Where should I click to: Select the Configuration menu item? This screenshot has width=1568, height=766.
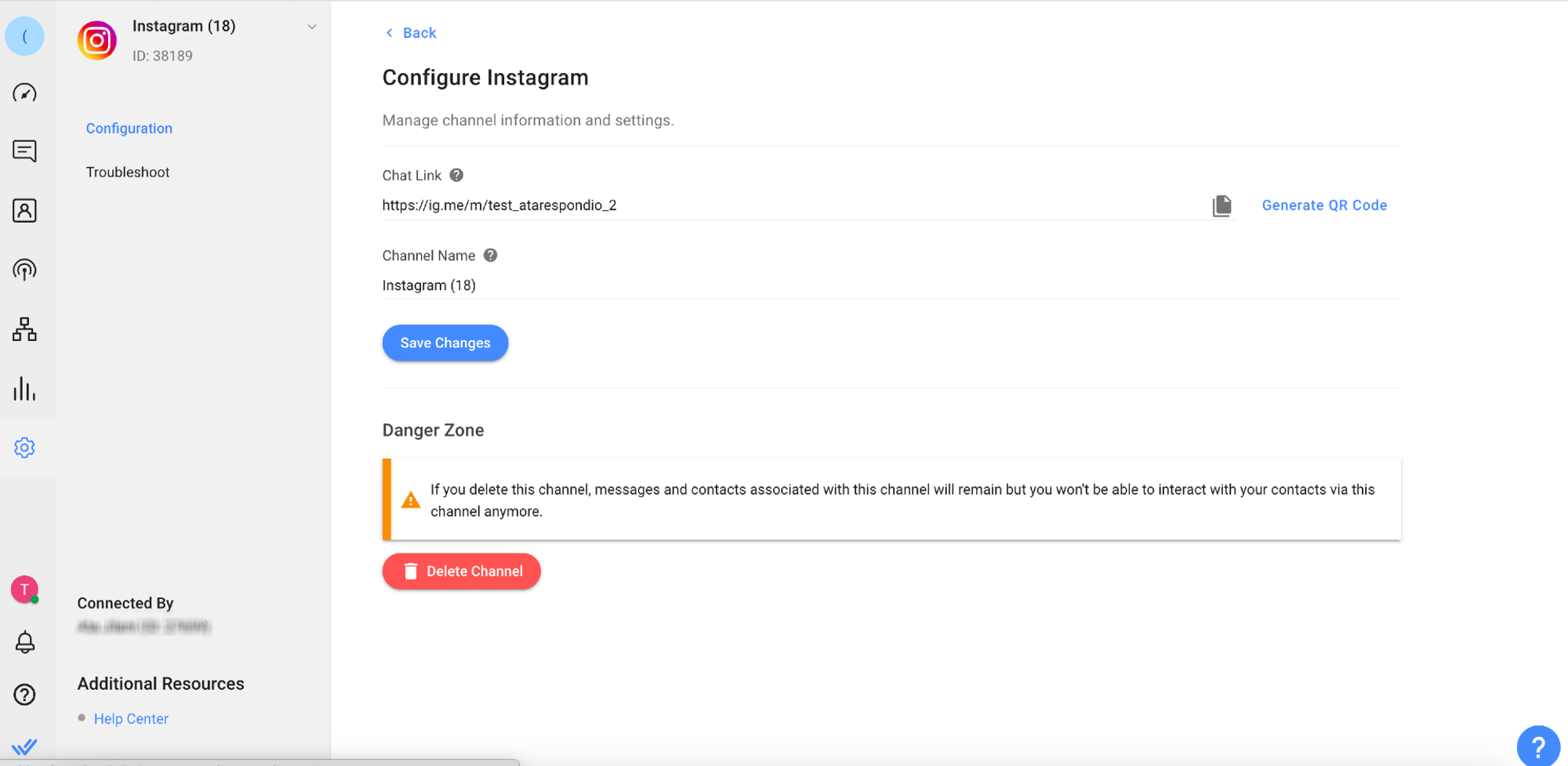[129, 129]
